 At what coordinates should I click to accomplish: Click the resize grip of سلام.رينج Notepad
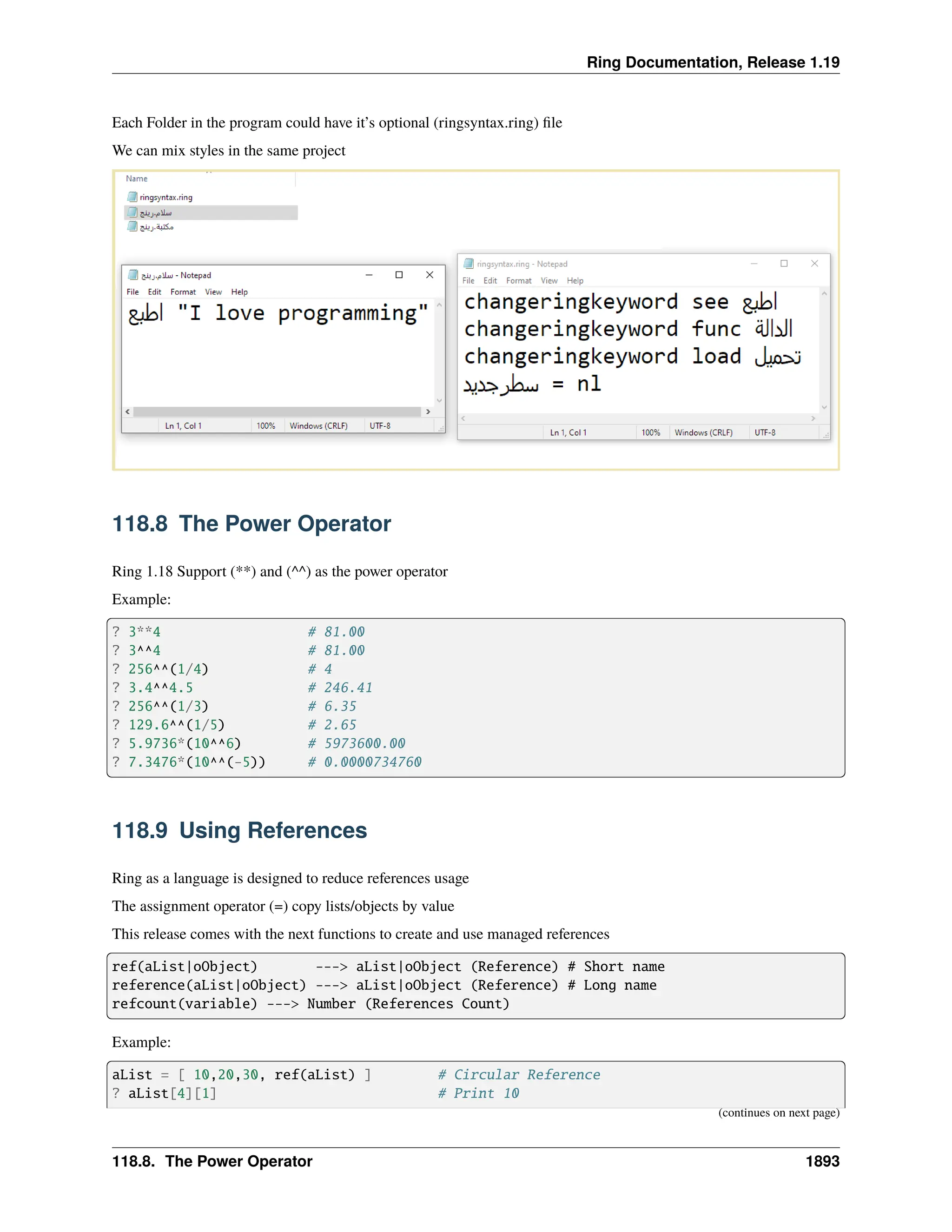click(x=442, y=429)
